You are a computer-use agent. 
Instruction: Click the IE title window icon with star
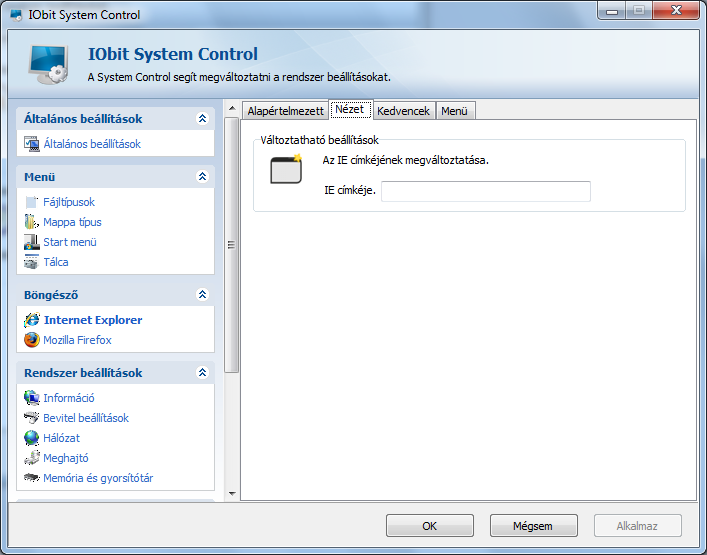[286, 169]
